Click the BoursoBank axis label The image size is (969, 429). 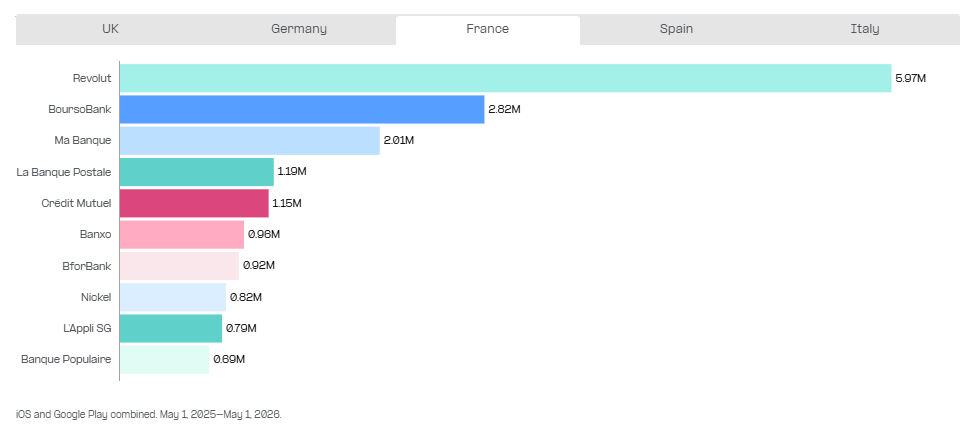(80, 109)
